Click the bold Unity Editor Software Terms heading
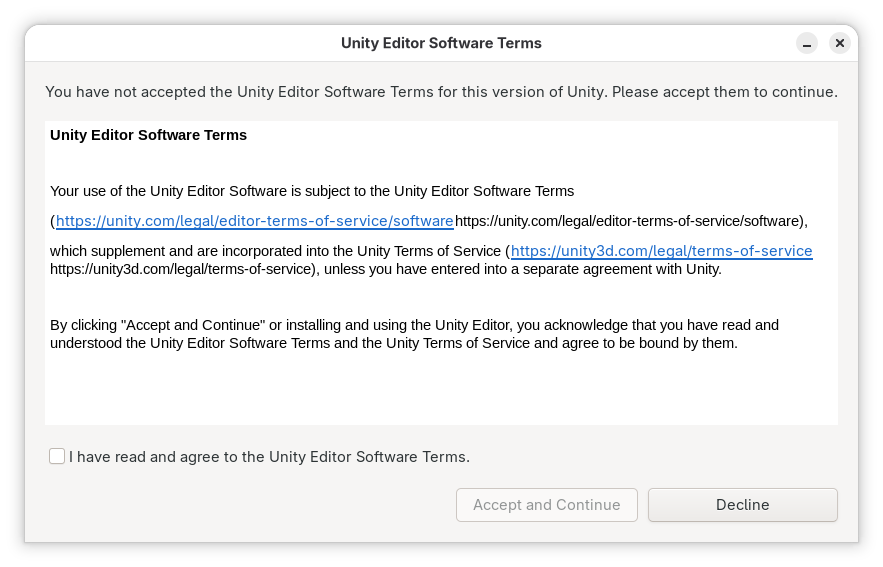883x567 pixels. [x=148, y=135]
